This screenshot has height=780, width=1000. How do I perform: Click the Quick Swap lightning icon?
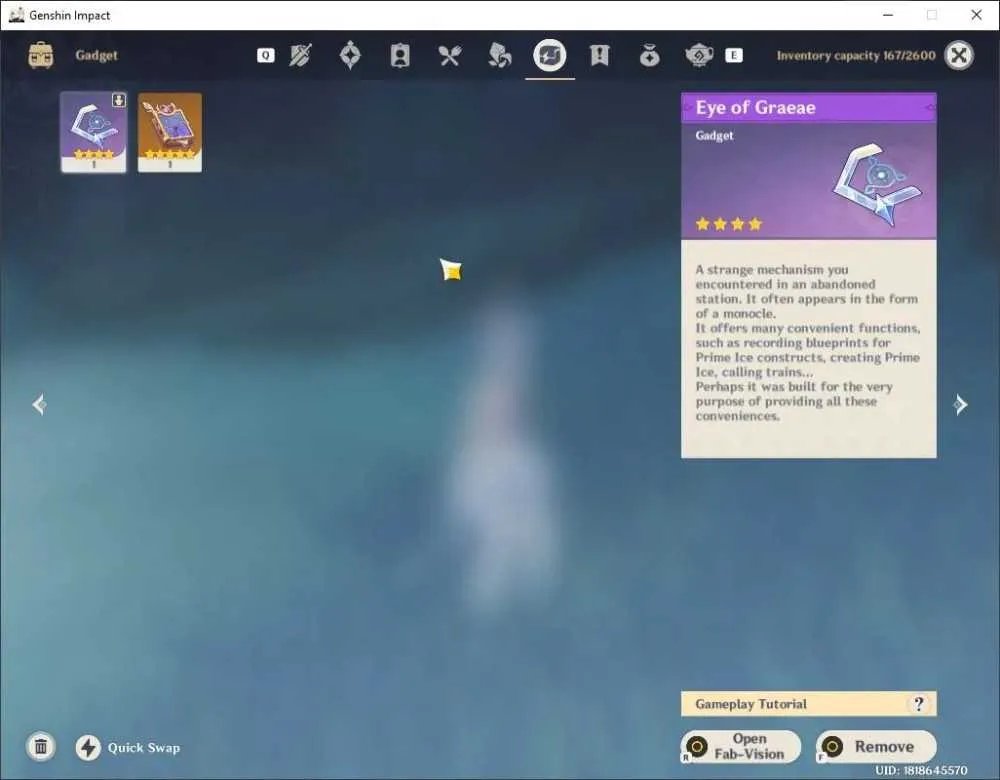(88, 747)
